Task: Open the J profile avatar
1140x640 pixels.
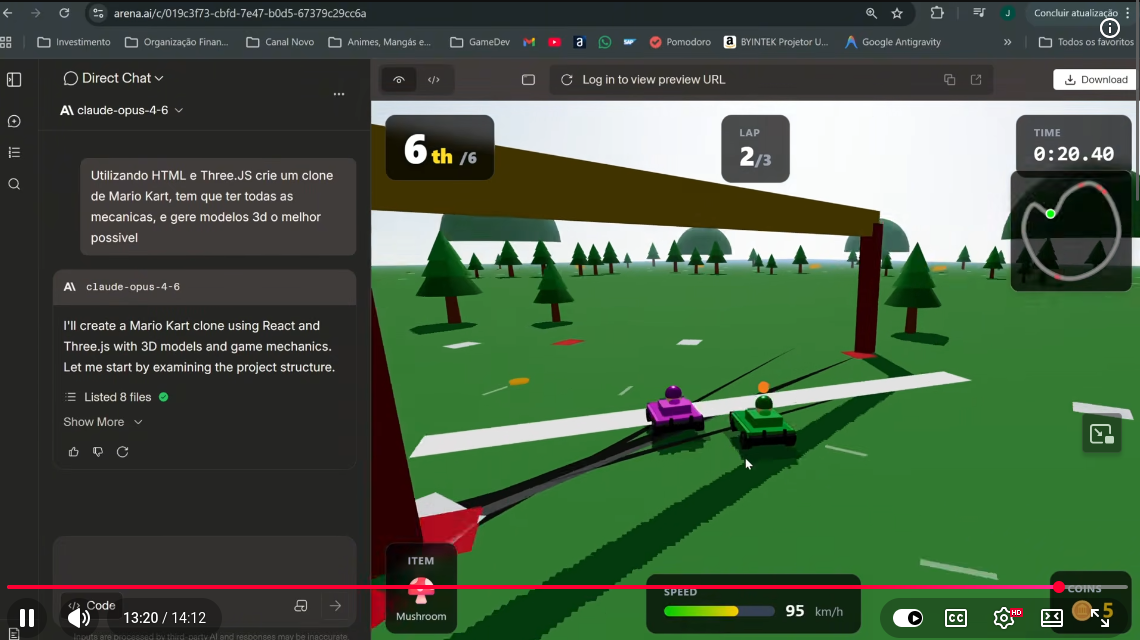Action: pos(1008,13)
